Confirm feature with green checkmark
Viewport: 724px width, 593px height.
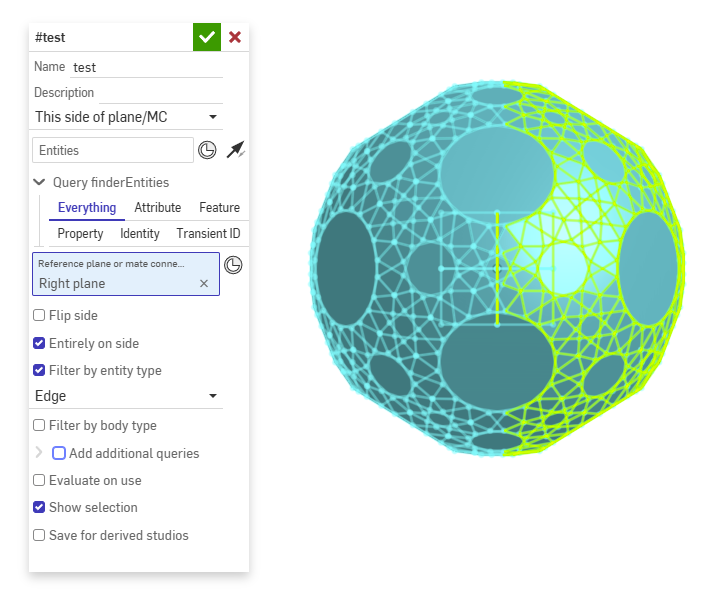(x=206, y=37)
